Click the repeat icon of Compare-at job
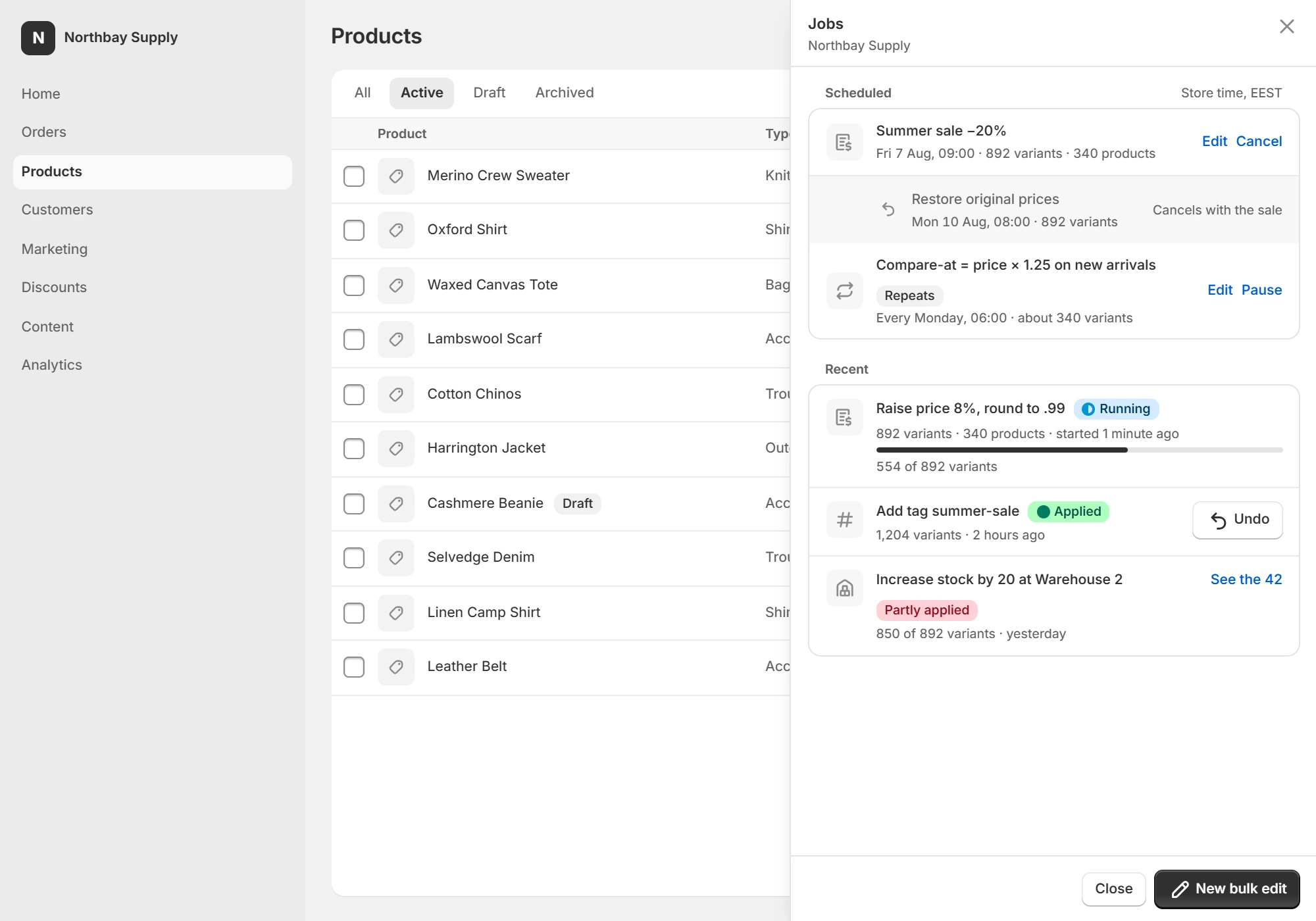Viewport: 1316px width, 921px height. (845, 291)
